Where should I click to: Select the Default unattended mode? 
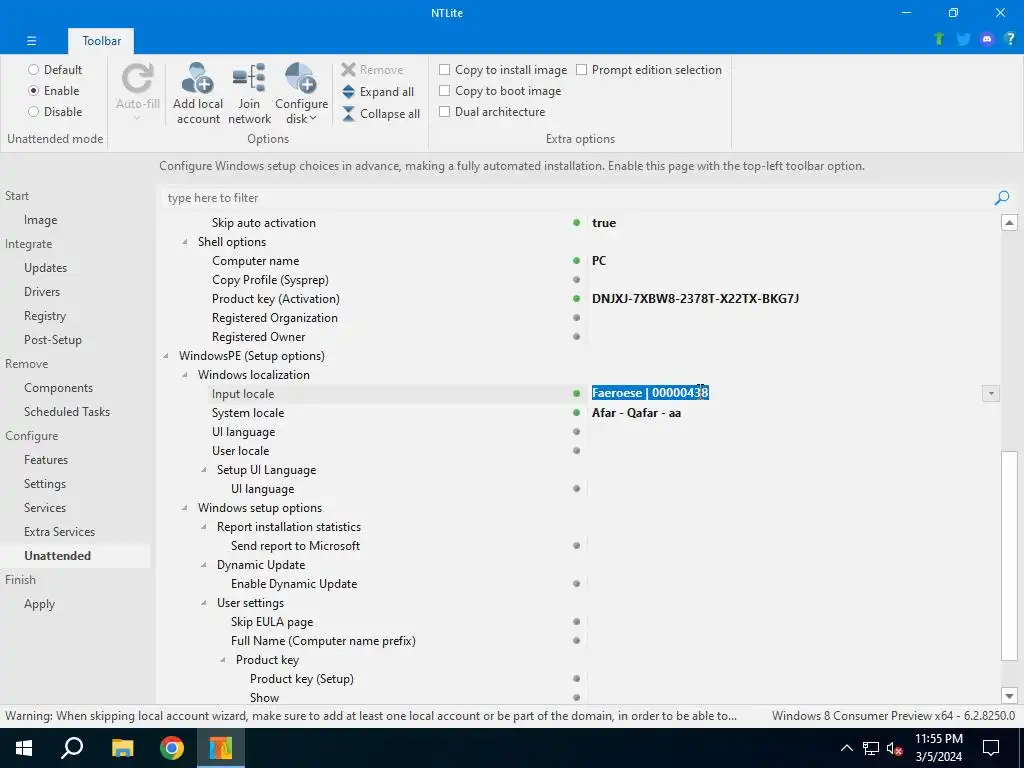pyautogui.click(x=55, y=70)
